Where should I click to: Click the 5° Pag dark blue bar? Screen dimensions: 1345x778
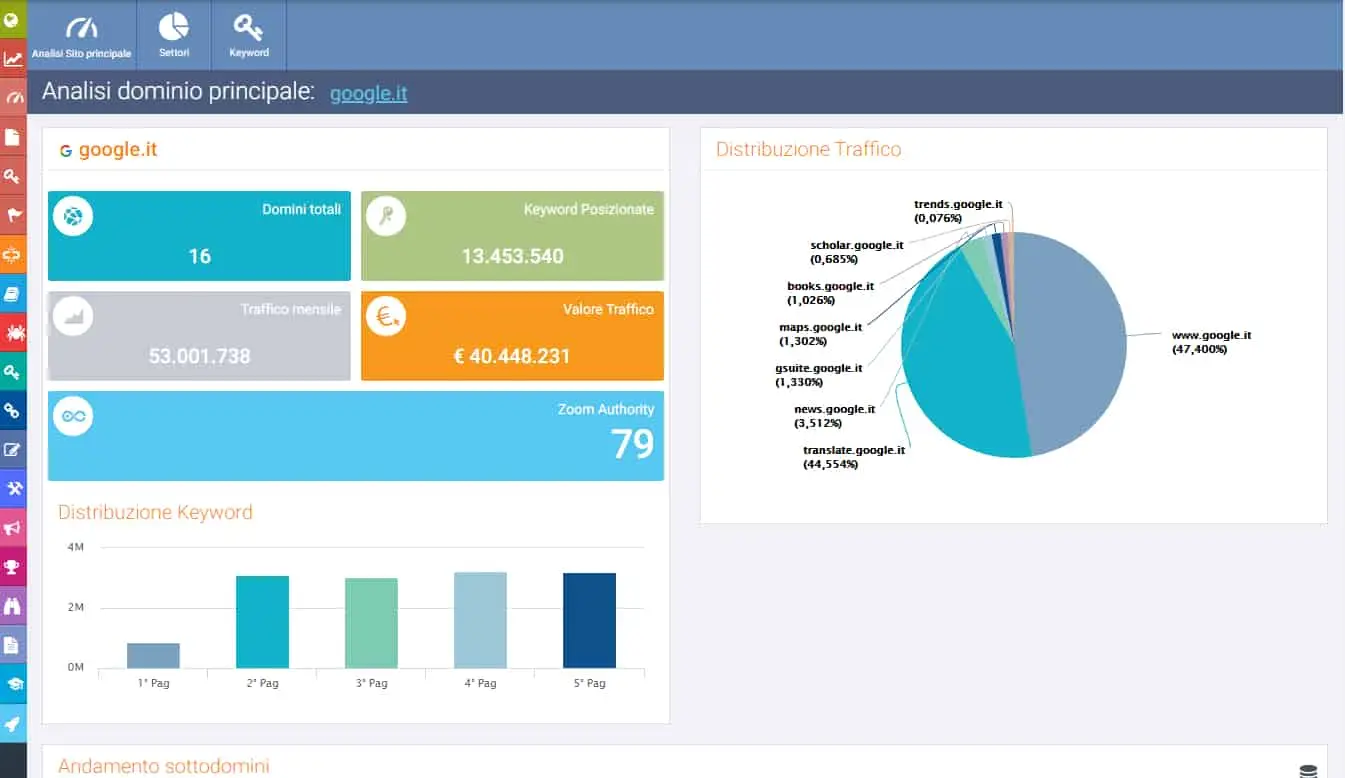coord(589,620)
